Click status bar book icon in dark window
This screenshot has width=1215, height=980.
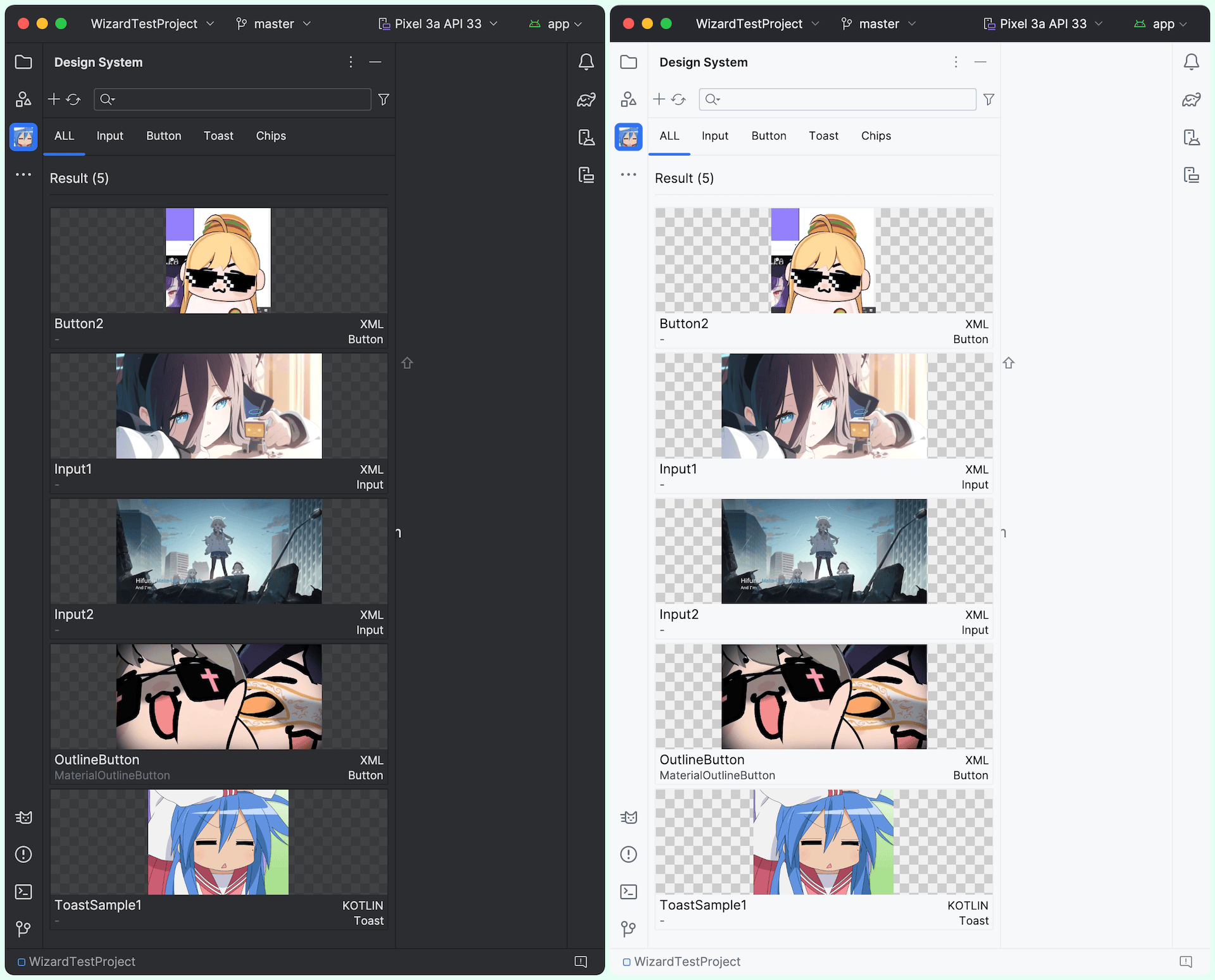[581, 962]
